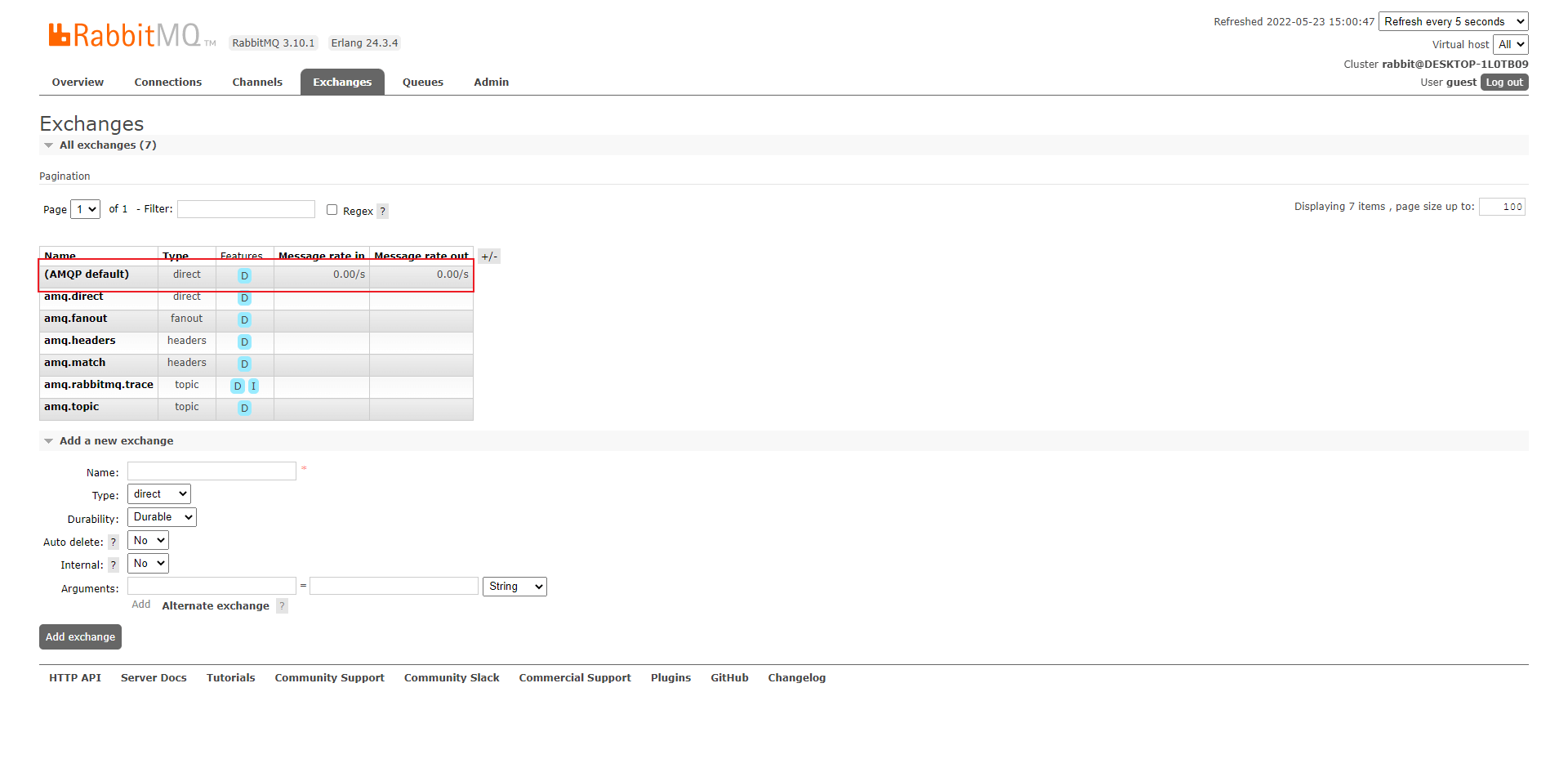Screen dimensions: 1568x759
Task: Go to the Overview tab
Action: 78,82
